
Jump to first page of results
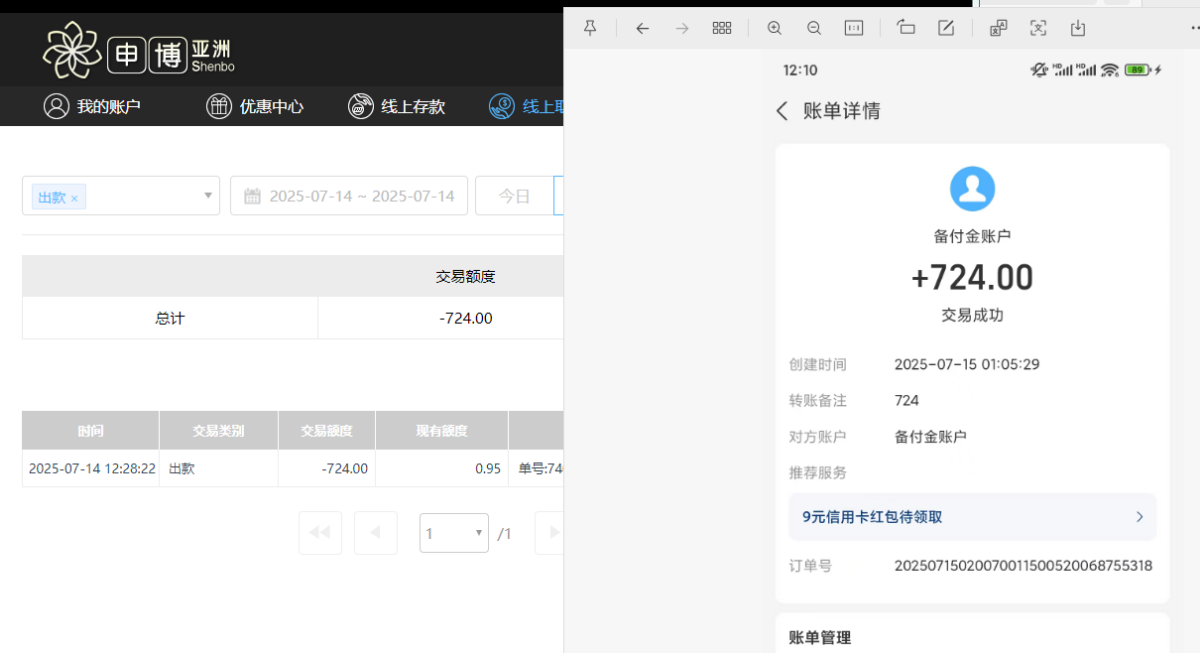320,533
